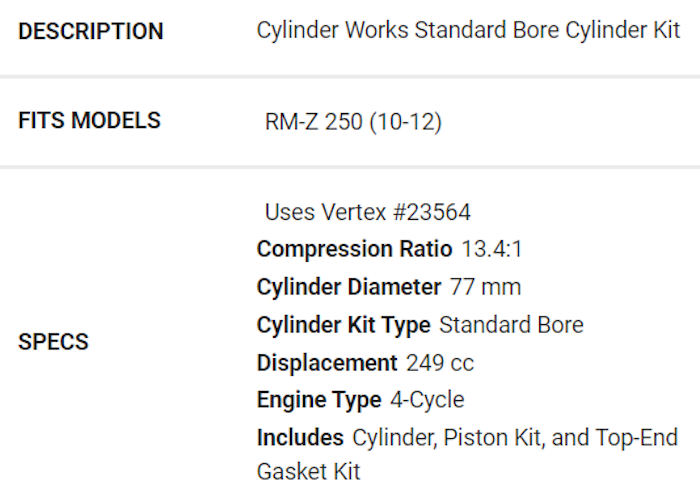Viewport: 700px width, 502px height.
Task: Click the 77 mm diameter value
Action: click(x=485, y=287)
